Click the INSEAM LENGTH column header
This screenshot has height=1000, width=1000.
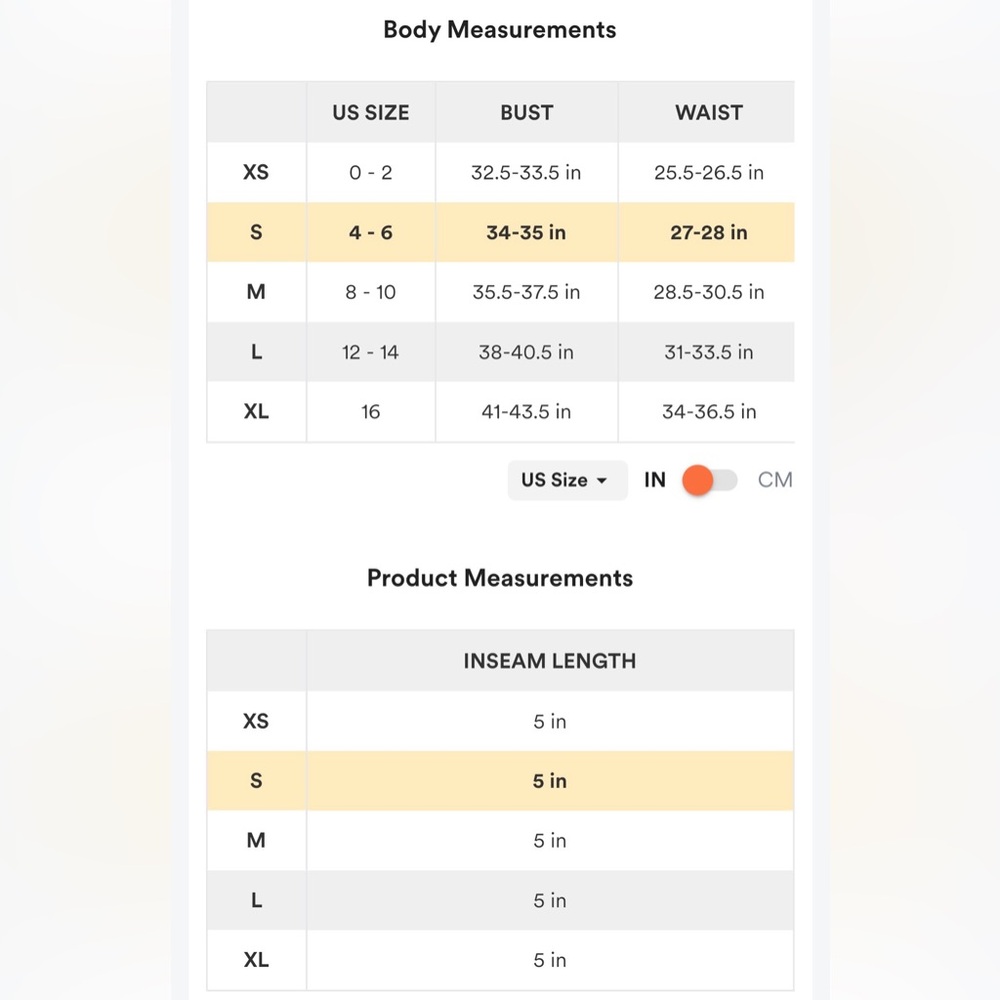pos(549,661)
